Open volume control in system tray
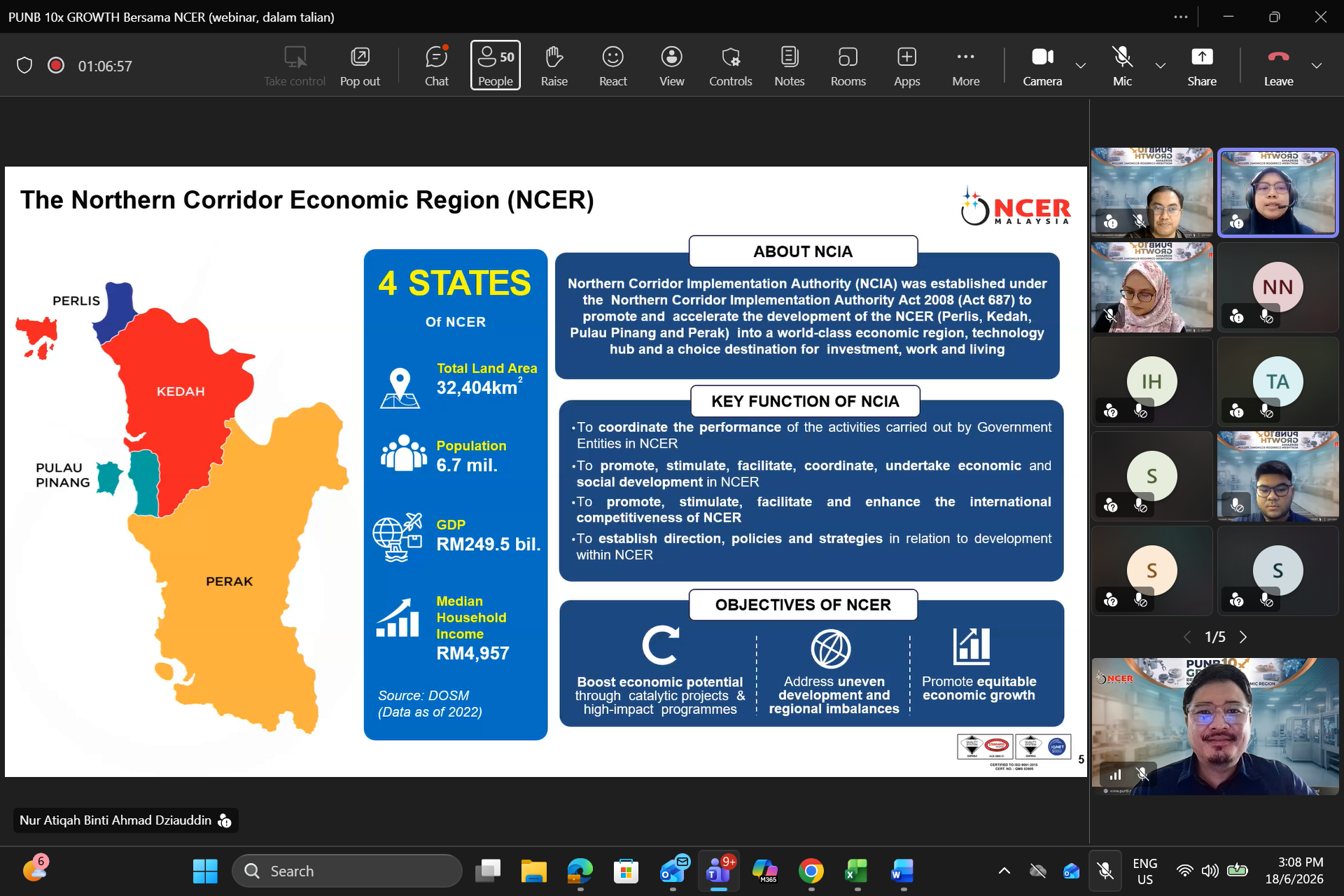 pos(1210,871)
